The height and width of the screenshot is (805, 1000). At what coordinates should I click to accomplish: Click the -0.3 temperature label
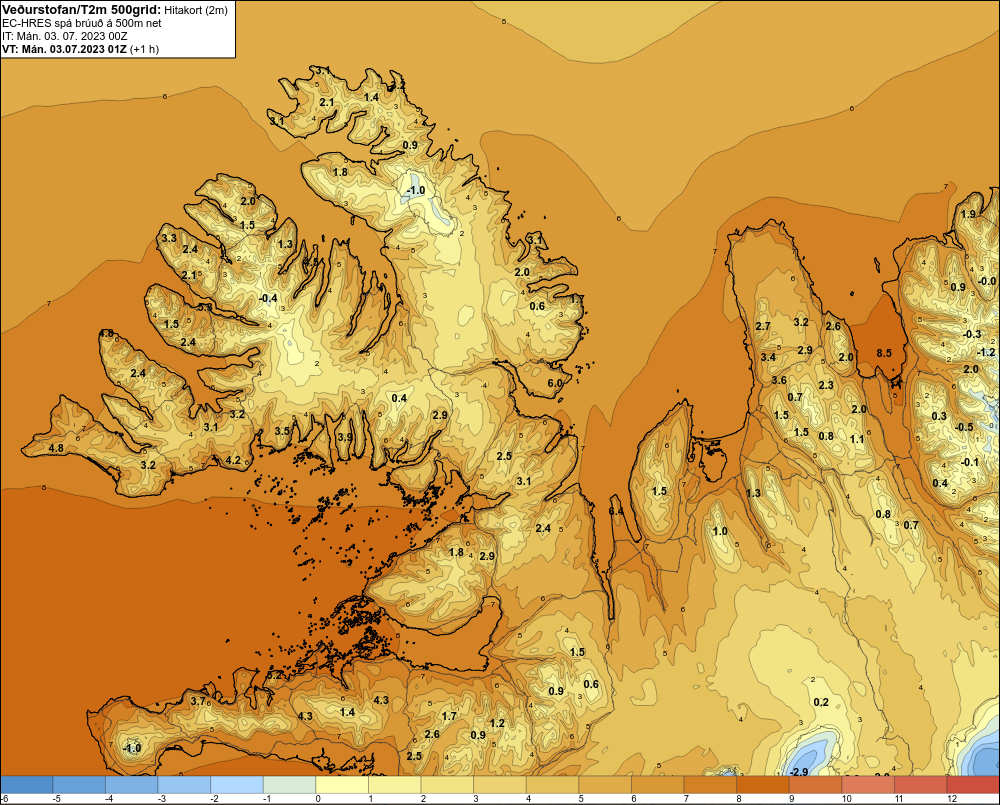972,334
